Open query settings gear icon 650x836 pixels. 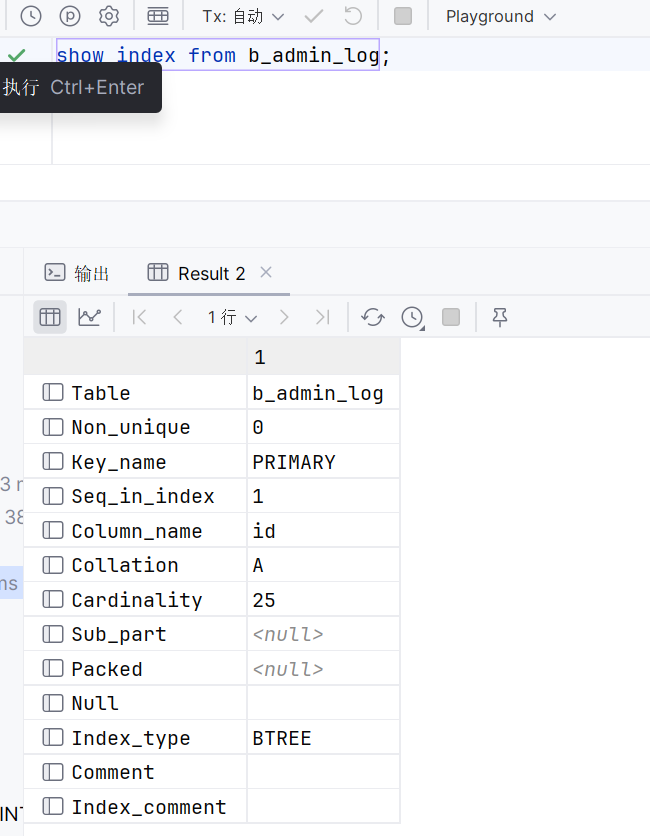(x=109, y=17)
